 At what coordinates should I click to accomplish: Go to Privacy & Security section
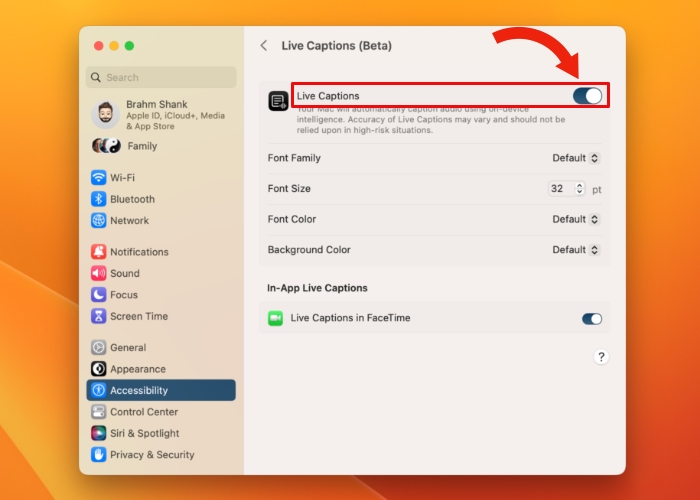(151, 455)
